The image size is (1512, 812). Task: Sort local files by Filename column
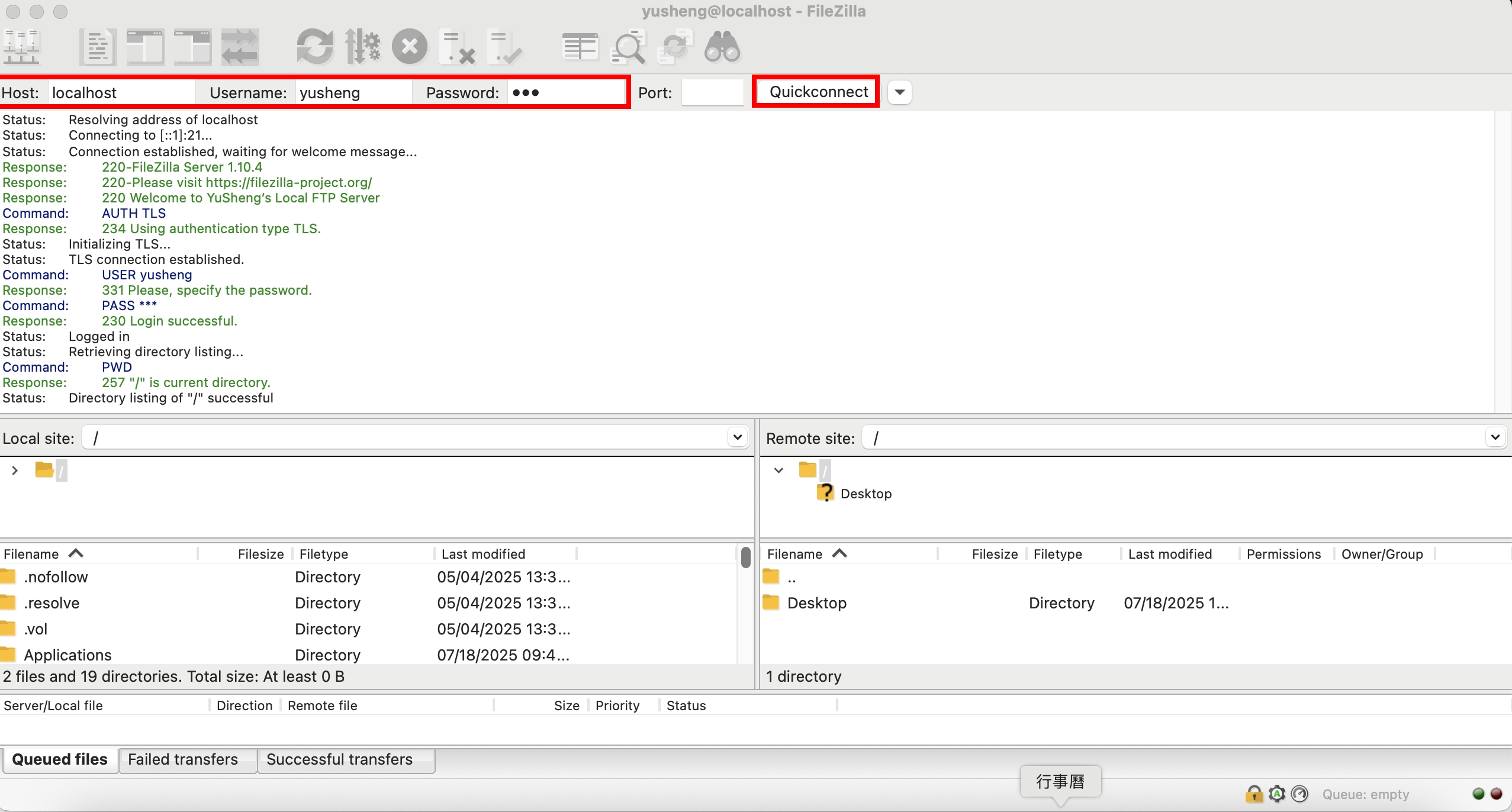(x=98, y=554)
